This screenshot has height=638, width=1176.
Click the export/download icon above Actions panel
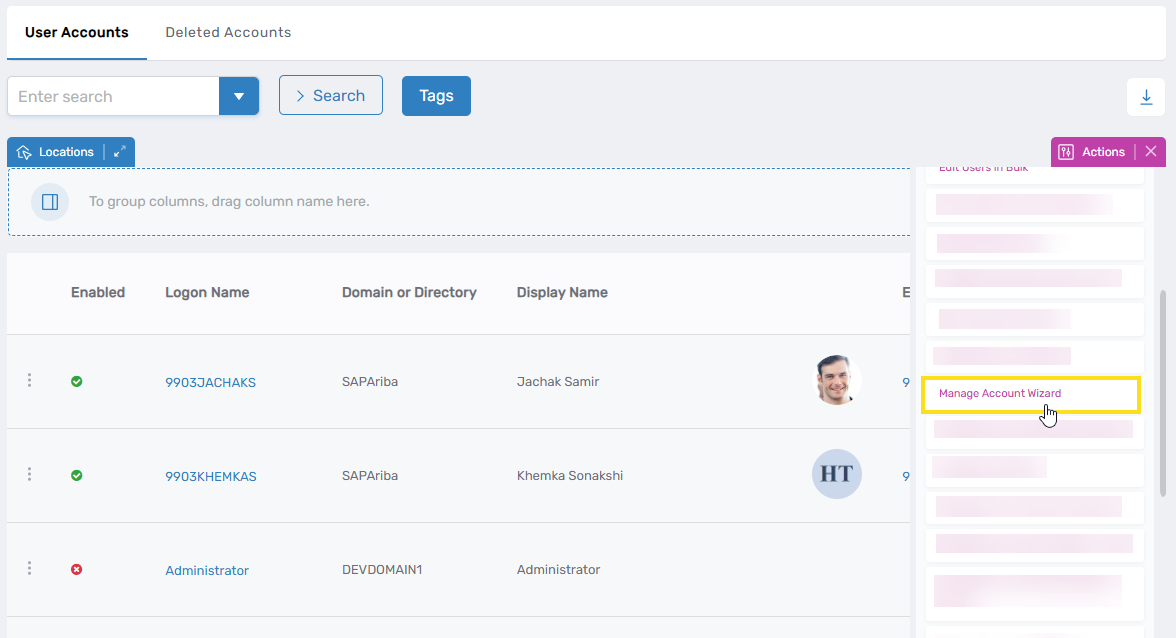click(1146, 96)
